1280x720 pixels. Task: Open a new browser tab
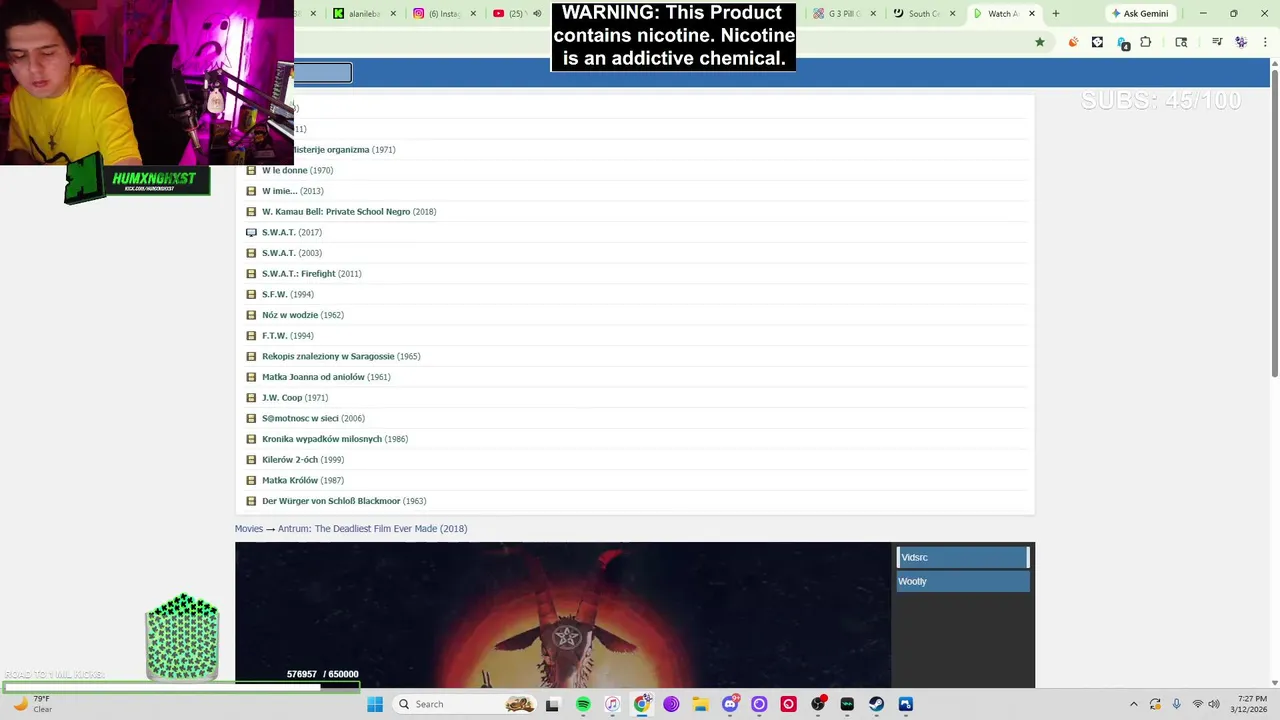click(x=1055, y=14)
